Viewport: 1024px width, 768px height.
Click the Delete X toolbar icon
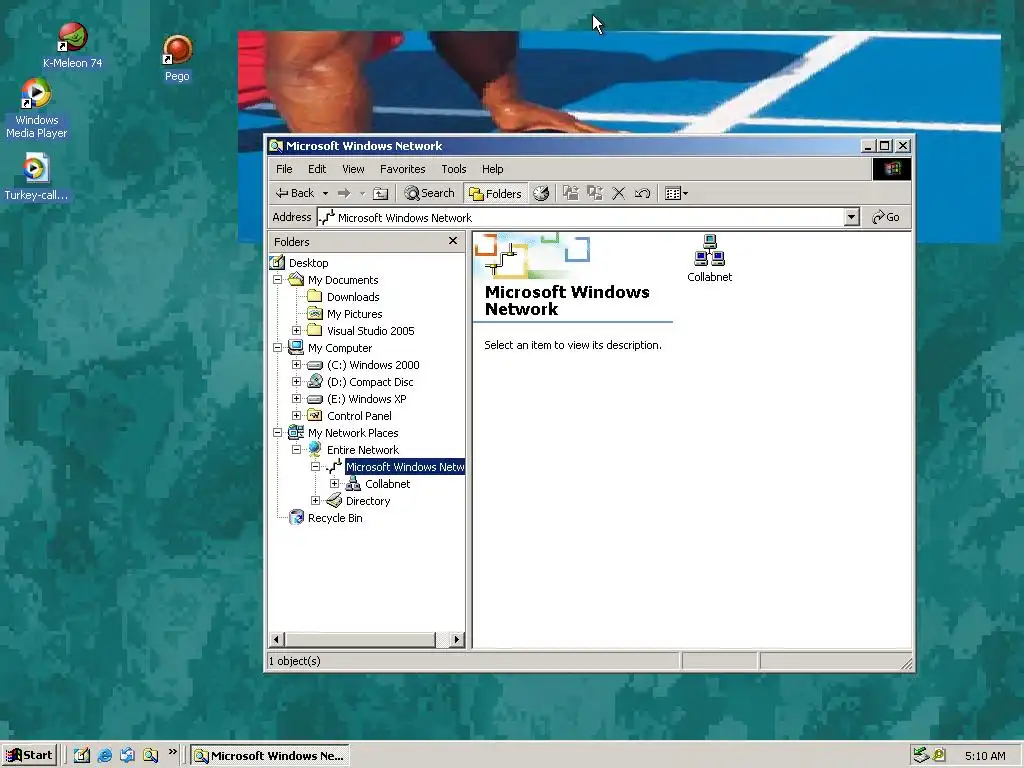tap(618, 193)
